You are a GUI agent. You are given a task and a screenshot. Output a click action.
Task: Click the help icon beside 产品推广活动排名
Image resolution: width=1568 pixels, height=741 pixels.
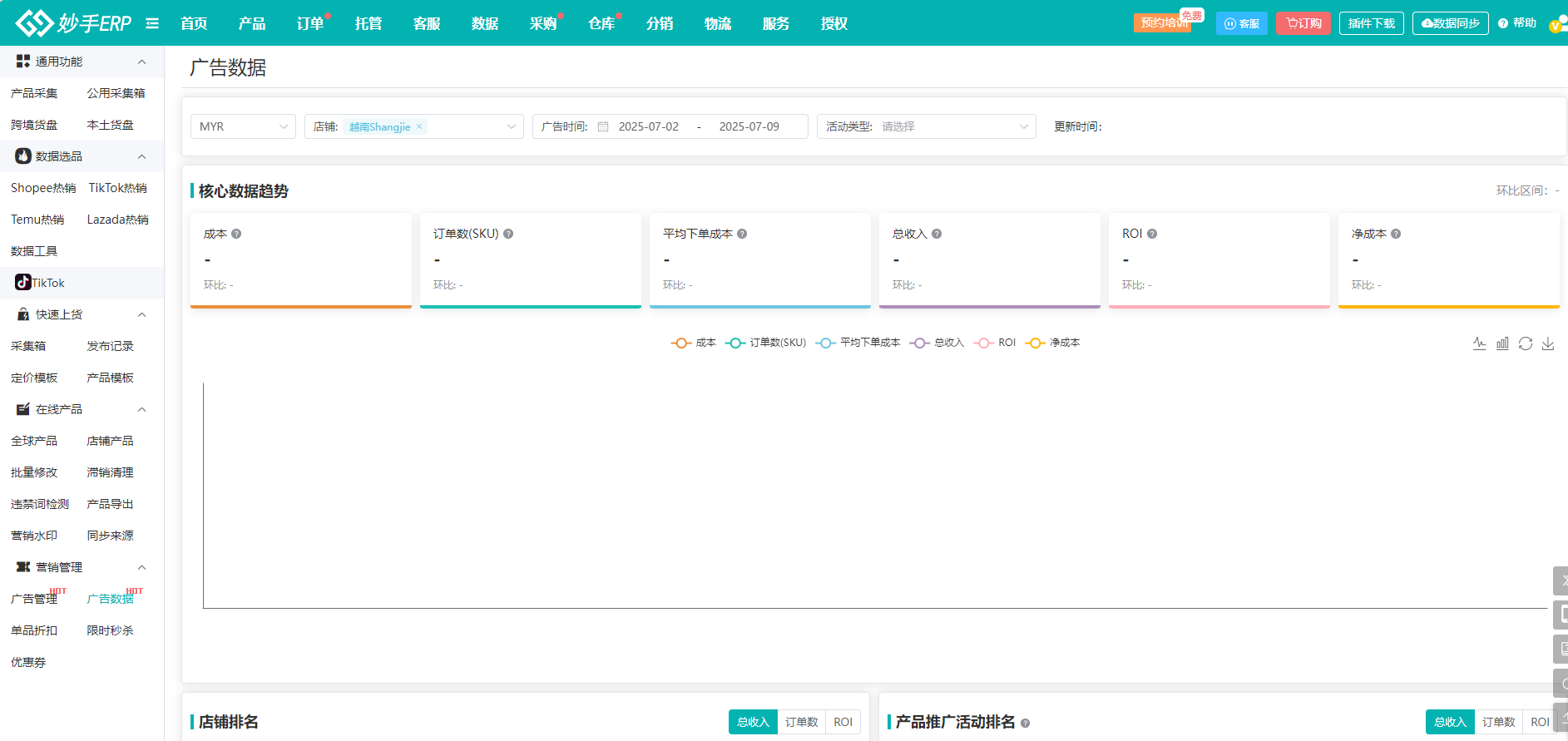click(x=1025, y=723)
